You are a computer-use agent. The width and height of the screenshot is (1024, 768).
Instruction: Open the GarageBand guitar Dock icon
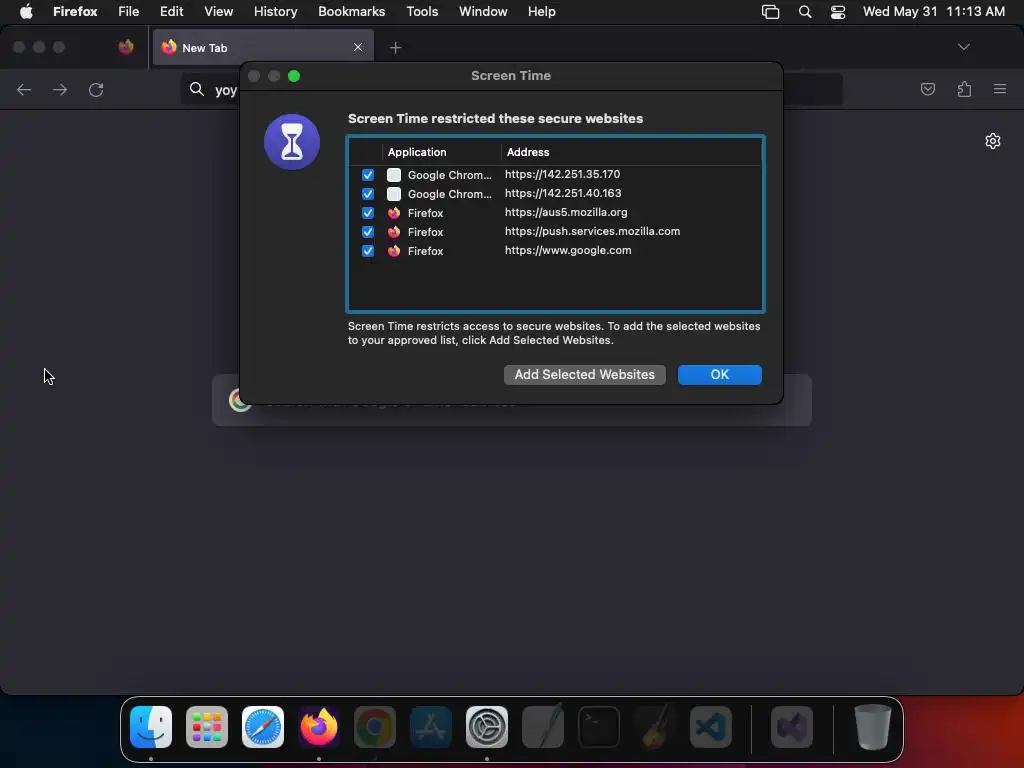click(655, 727)
